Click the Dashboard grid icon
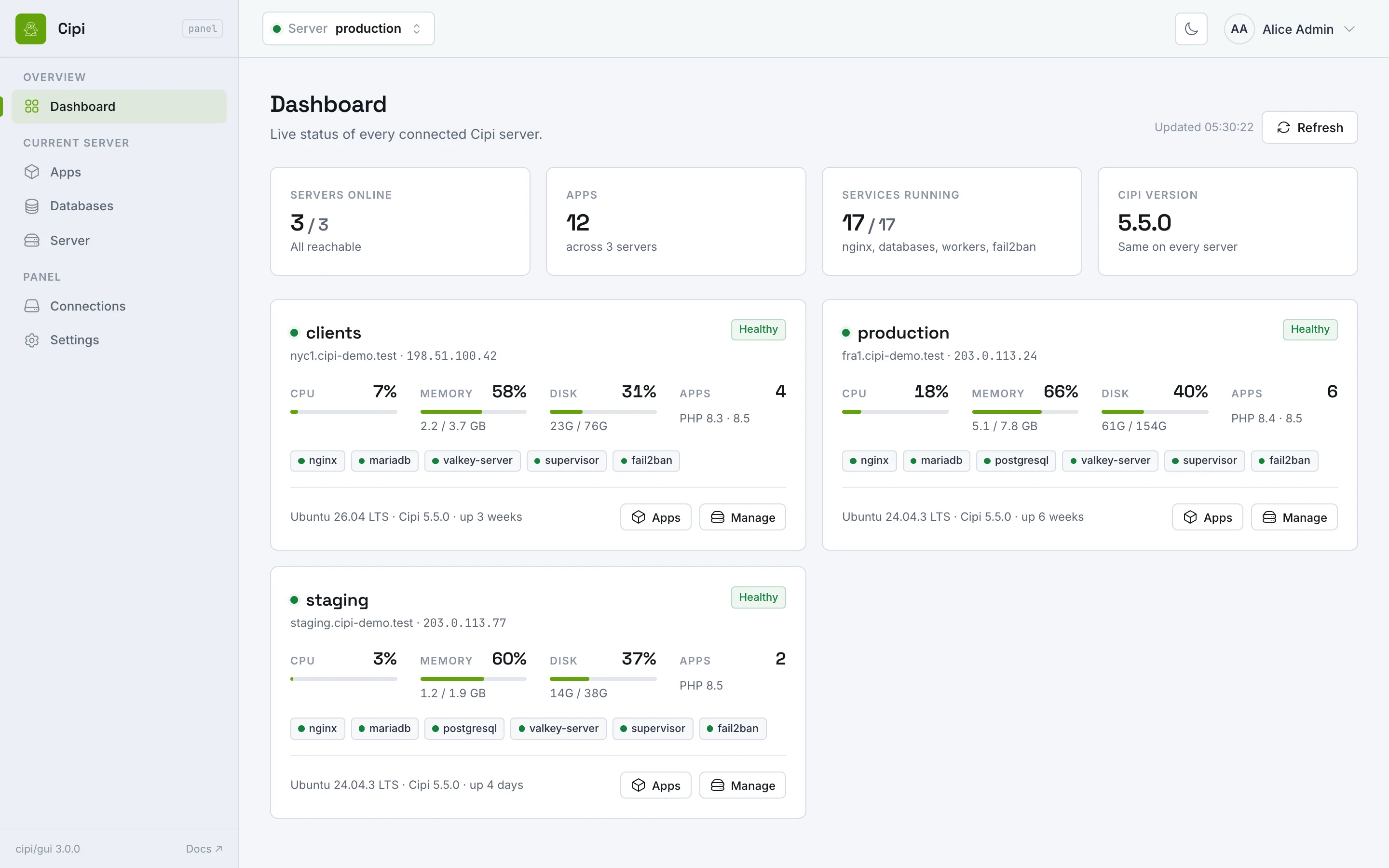 pos(31,106)
